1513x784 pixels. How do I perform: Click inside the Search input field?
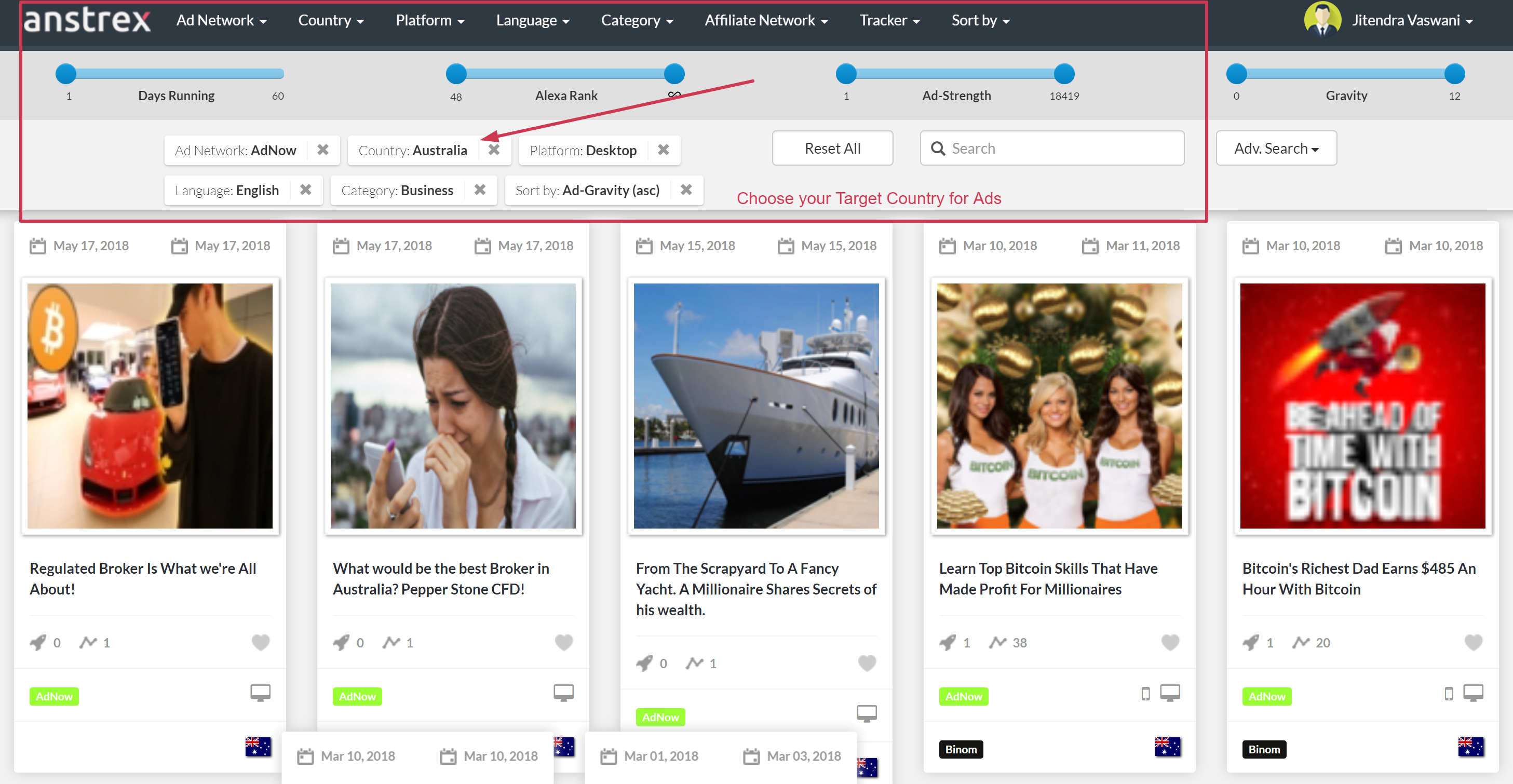(x=1051, y=148)
